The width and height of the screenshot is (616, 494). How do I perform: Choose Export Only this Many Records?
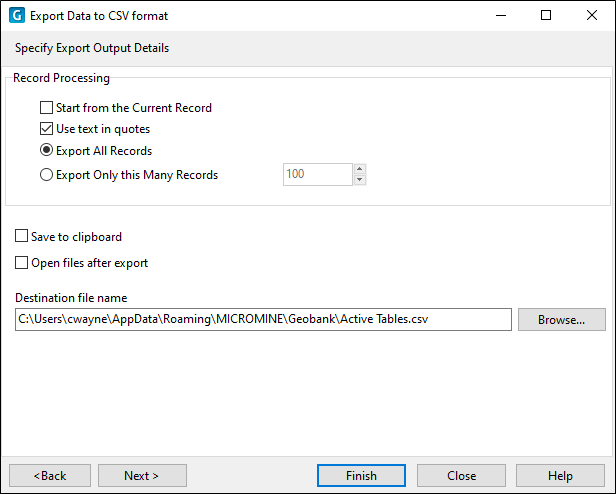46,174
